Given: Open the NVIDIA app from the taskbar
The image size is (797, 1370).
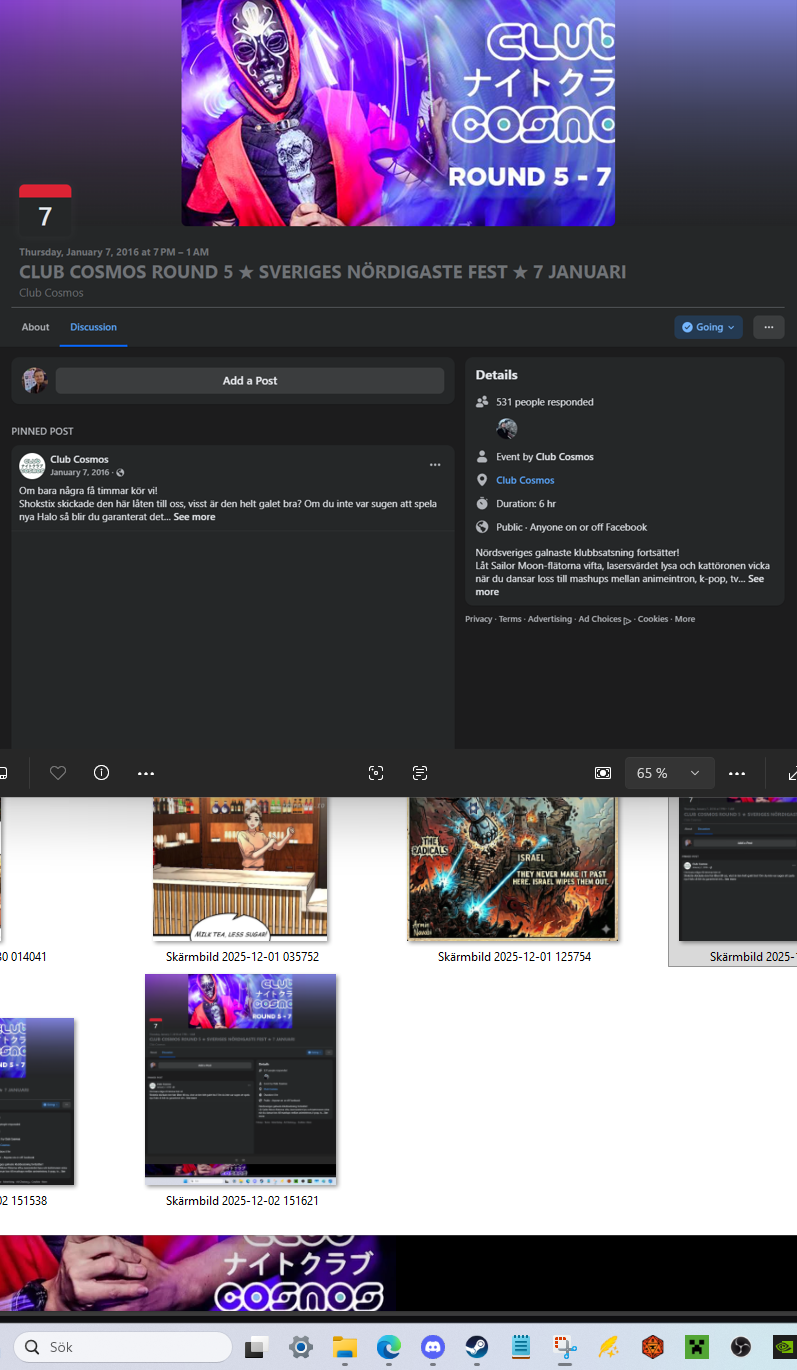Looking at the screenshot, I should pyautogui.click(x=783, y=1347).
